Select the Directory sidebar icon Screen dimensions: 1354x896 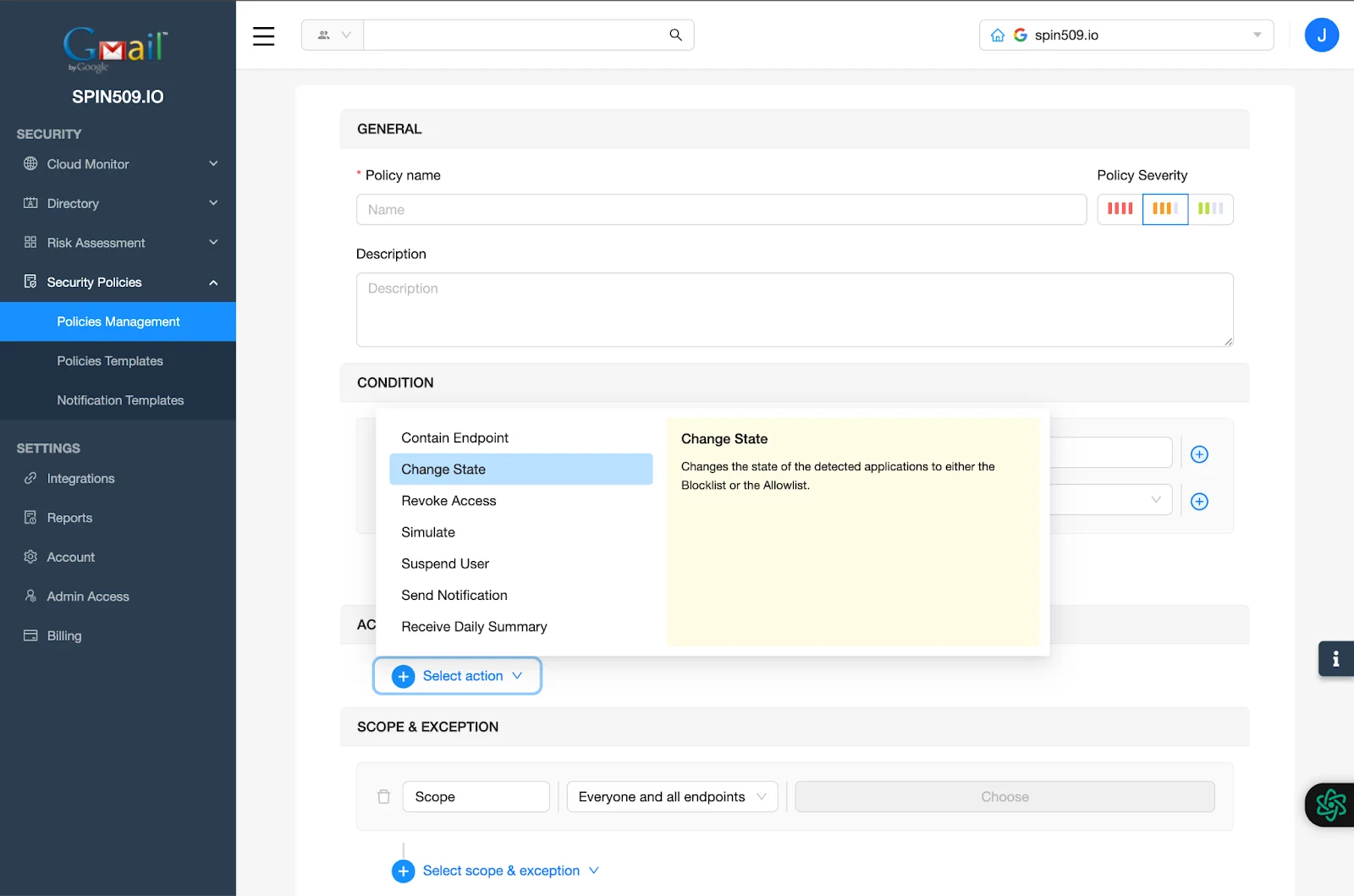tap(30, 203)
